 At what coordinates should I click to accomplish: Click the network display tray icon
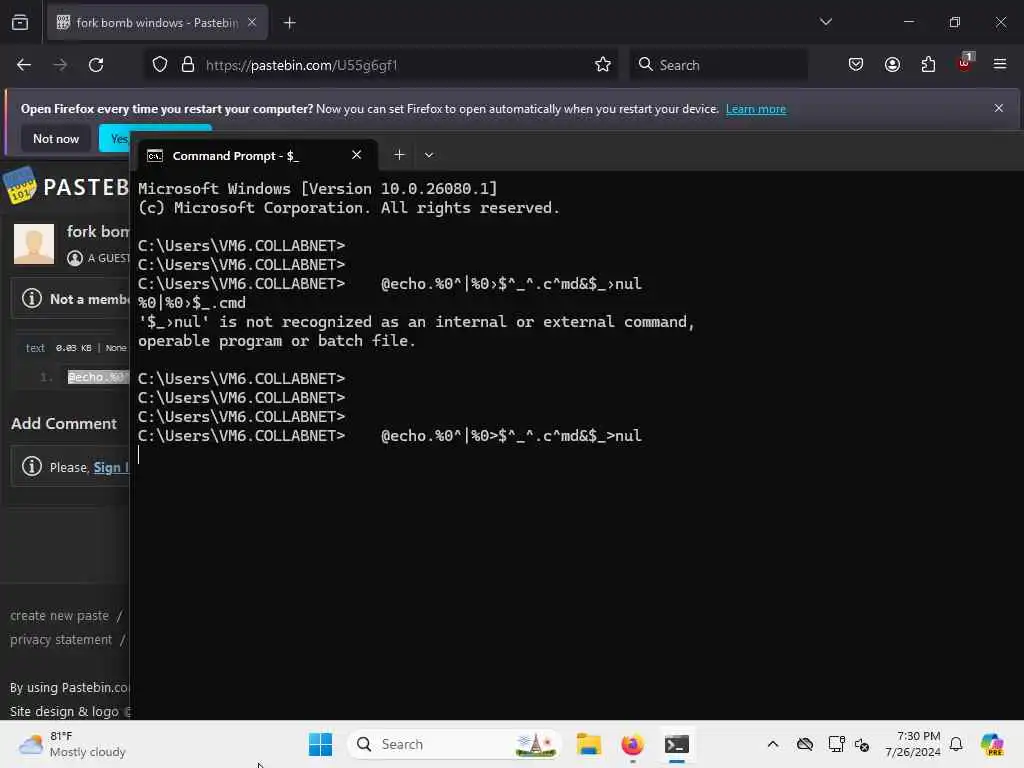coord(837,744)
